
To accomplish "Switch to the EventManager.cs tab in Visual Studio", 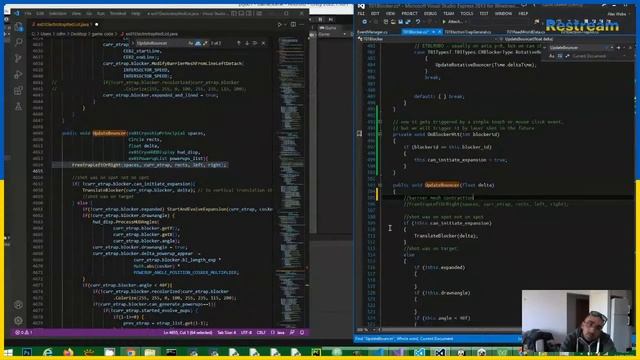I will point(372,32).
